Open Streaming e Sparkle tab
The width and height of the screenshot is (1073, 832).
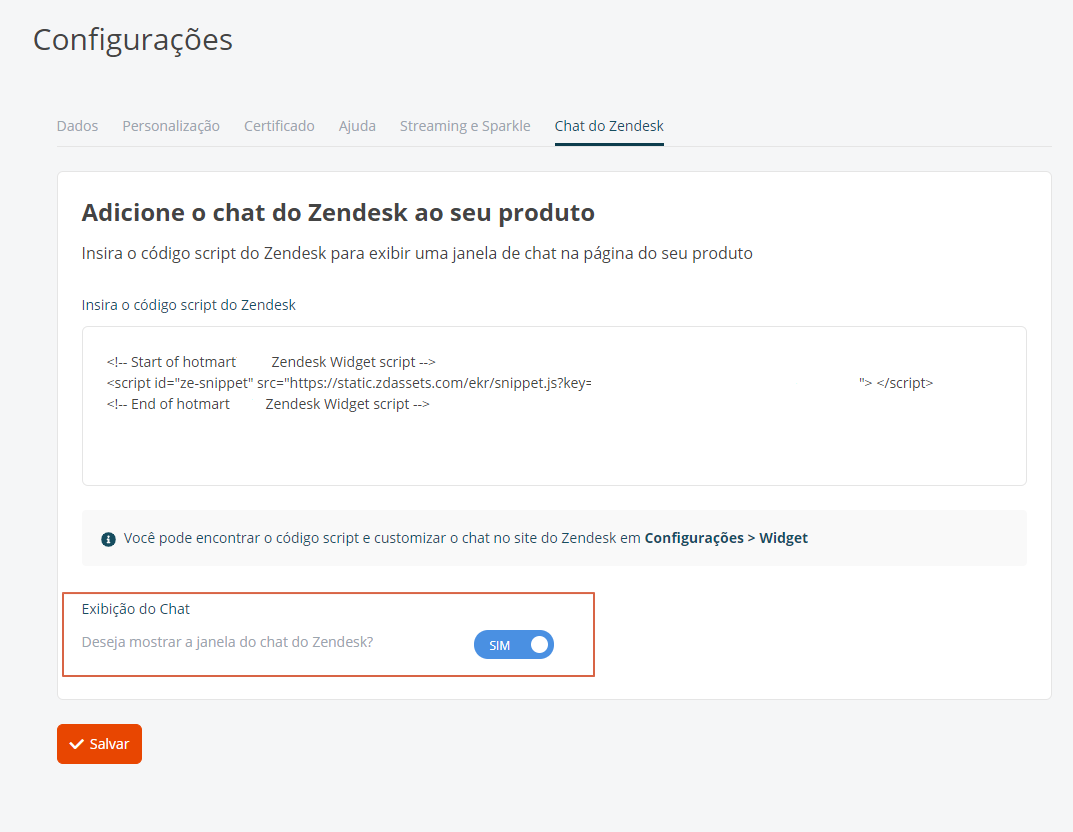(x=465, y=126)
